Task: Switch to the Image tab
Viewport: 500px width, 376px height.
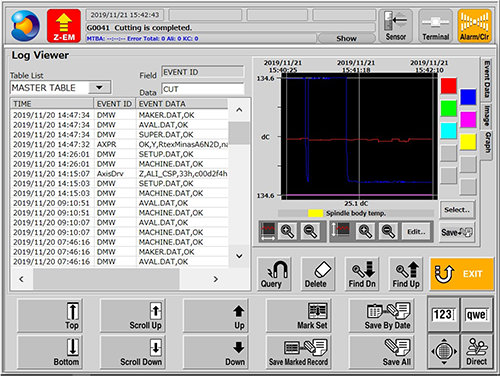Action: pyautogui.click(x=487, y=116)
